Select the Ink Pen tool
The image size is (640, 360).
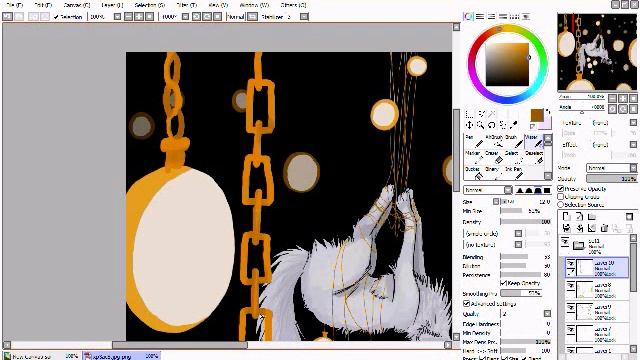tap(513, 173)
